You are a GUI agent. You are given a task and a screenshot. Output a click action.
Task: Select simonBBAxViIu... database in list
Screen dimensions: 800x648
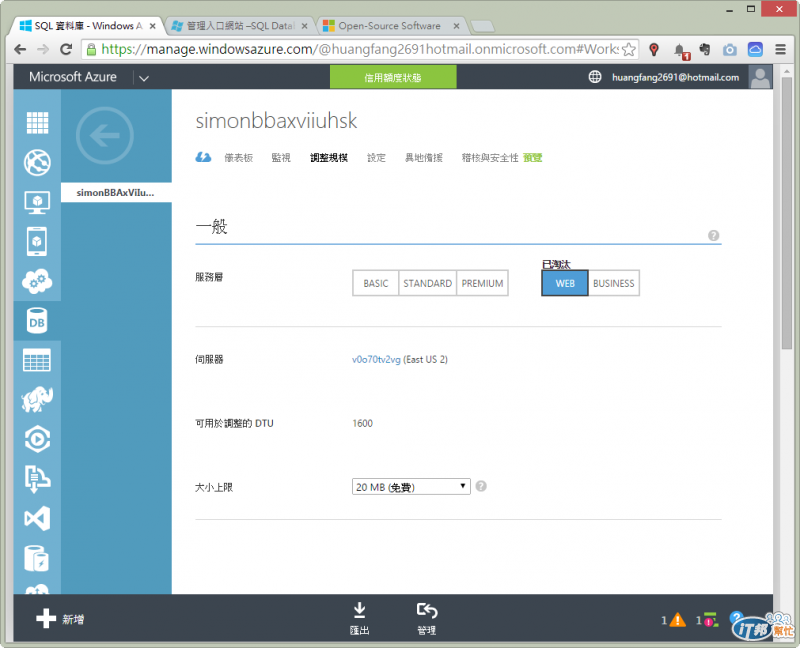click(116, 192)
